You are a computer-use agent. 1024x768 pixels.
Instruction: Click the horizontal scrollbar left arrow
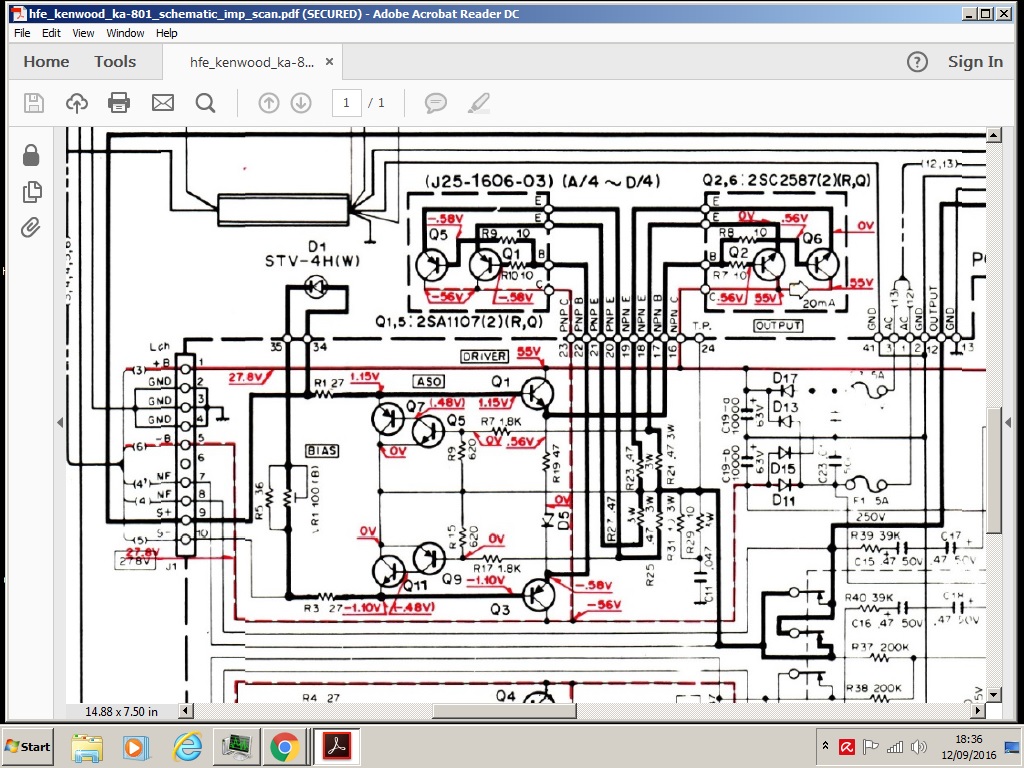(x=186, y=711)
